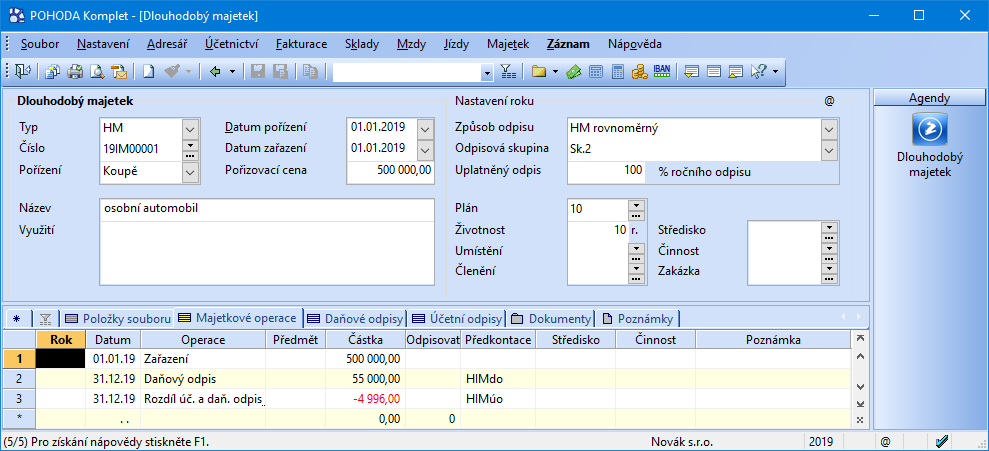
Task: Expand the Datum pořízení date dropdown
Action: click(425, 128)
